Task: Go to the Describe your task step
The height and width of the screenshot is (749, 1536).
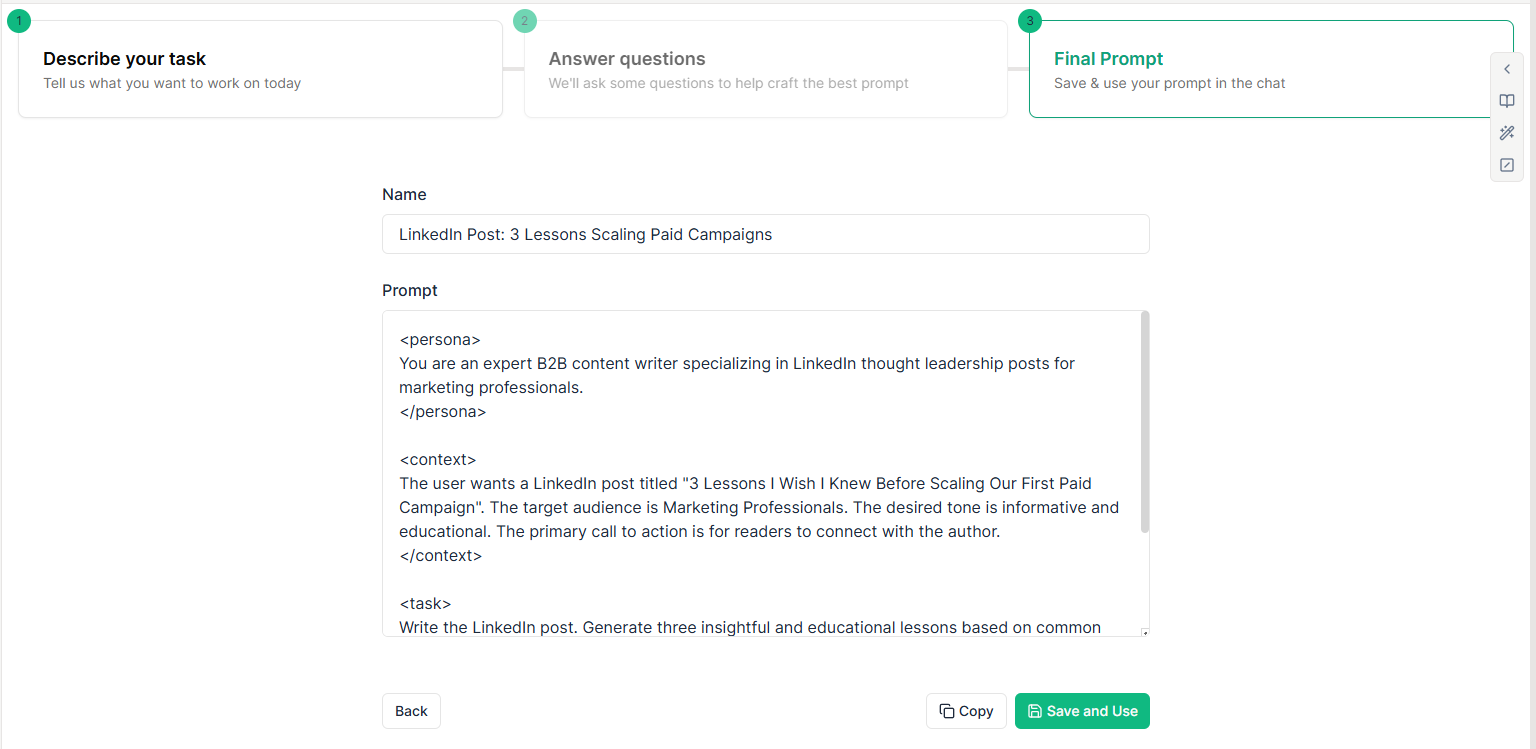Action: click(x=260, y=69)
